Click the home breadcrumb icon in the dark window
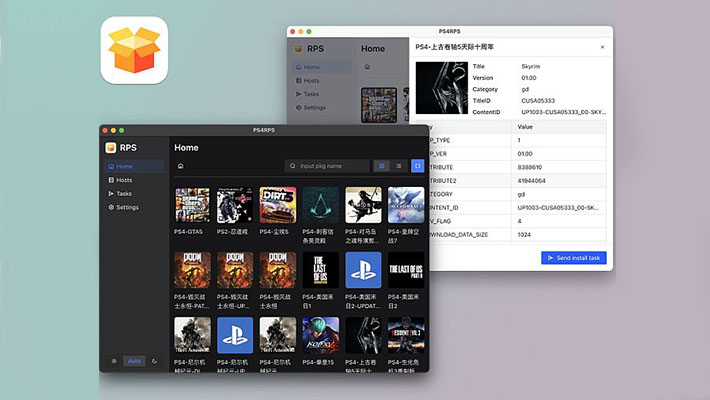 coord(181,166)
